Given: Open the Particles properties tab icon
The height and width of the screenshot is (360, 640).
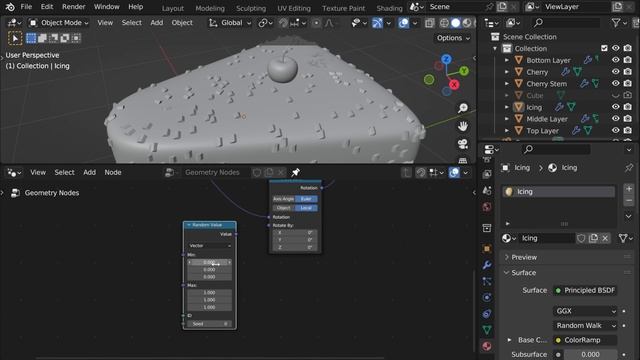Looking at the screenshot, I should 487,281.
